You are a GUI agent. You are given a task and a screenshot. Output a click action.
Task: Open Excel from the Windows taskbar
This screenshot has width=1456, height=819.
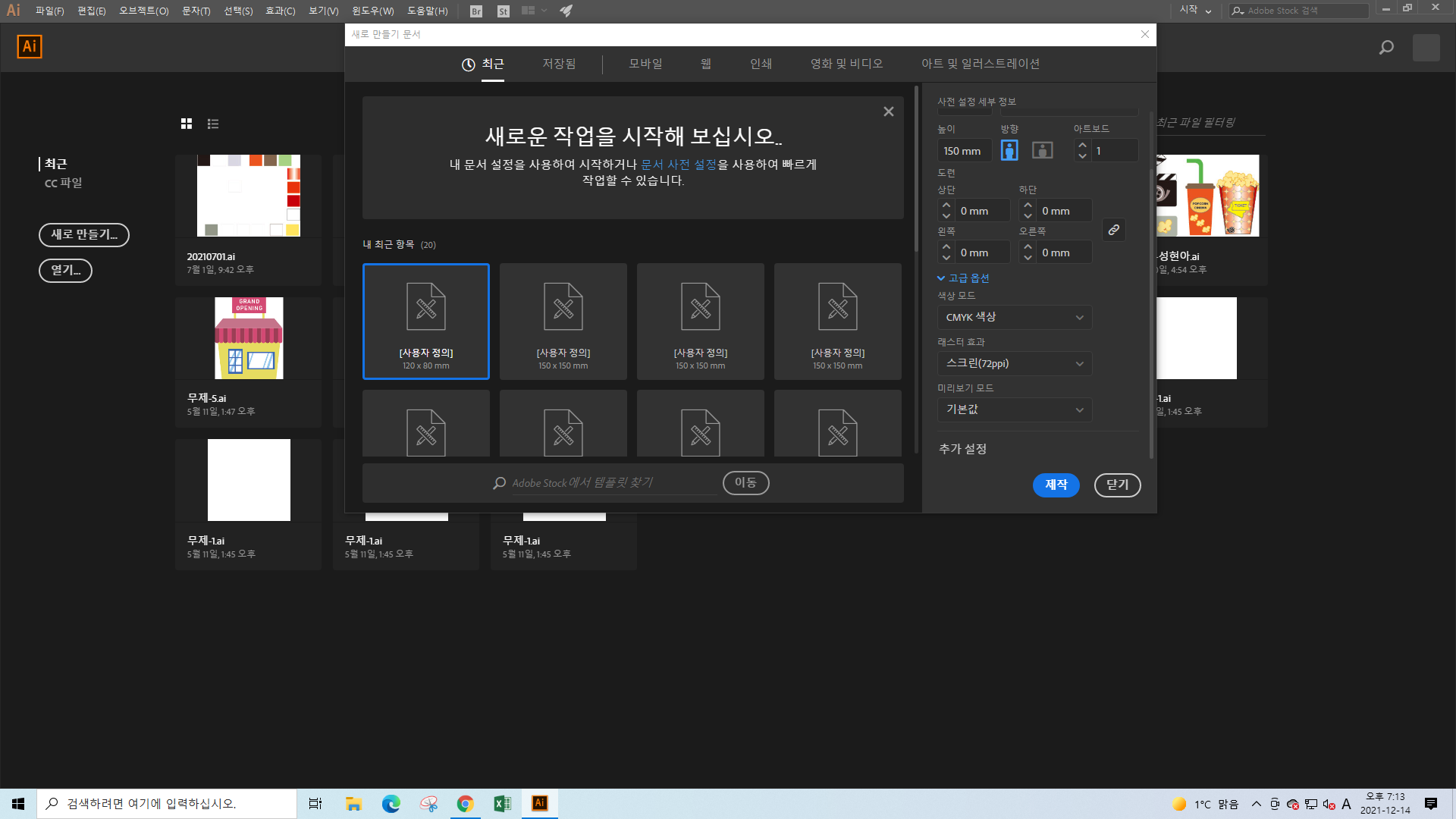(x=502, y=804)
